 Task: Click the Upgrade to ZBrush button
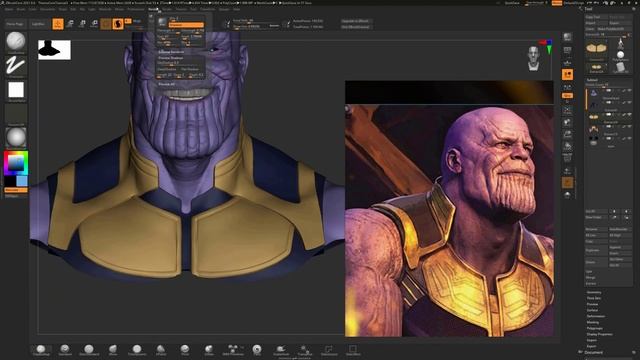(356, 21)
